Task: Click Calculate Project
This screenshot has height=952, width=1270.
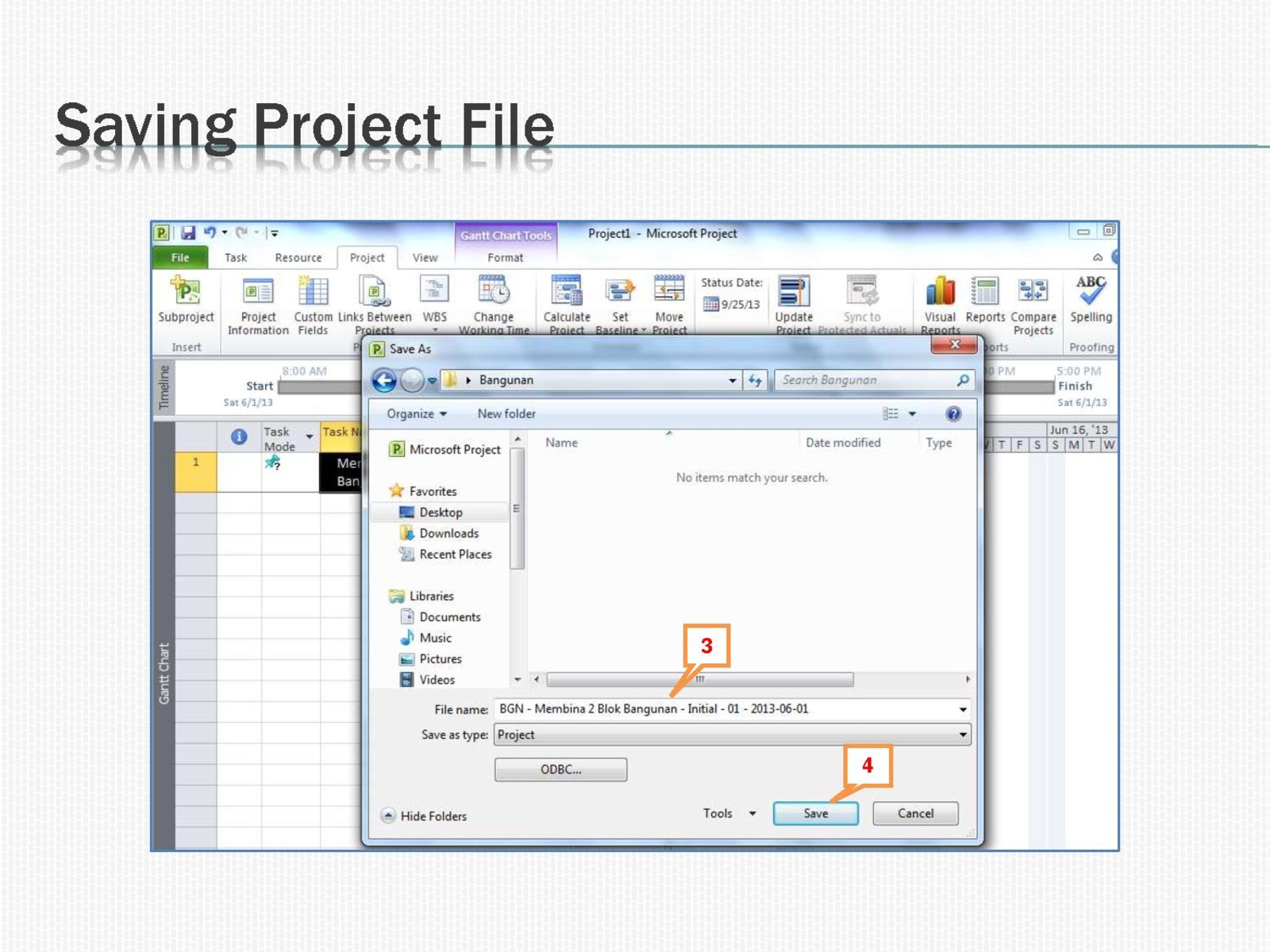Action: pyautogui.click(x=567, y=304)
